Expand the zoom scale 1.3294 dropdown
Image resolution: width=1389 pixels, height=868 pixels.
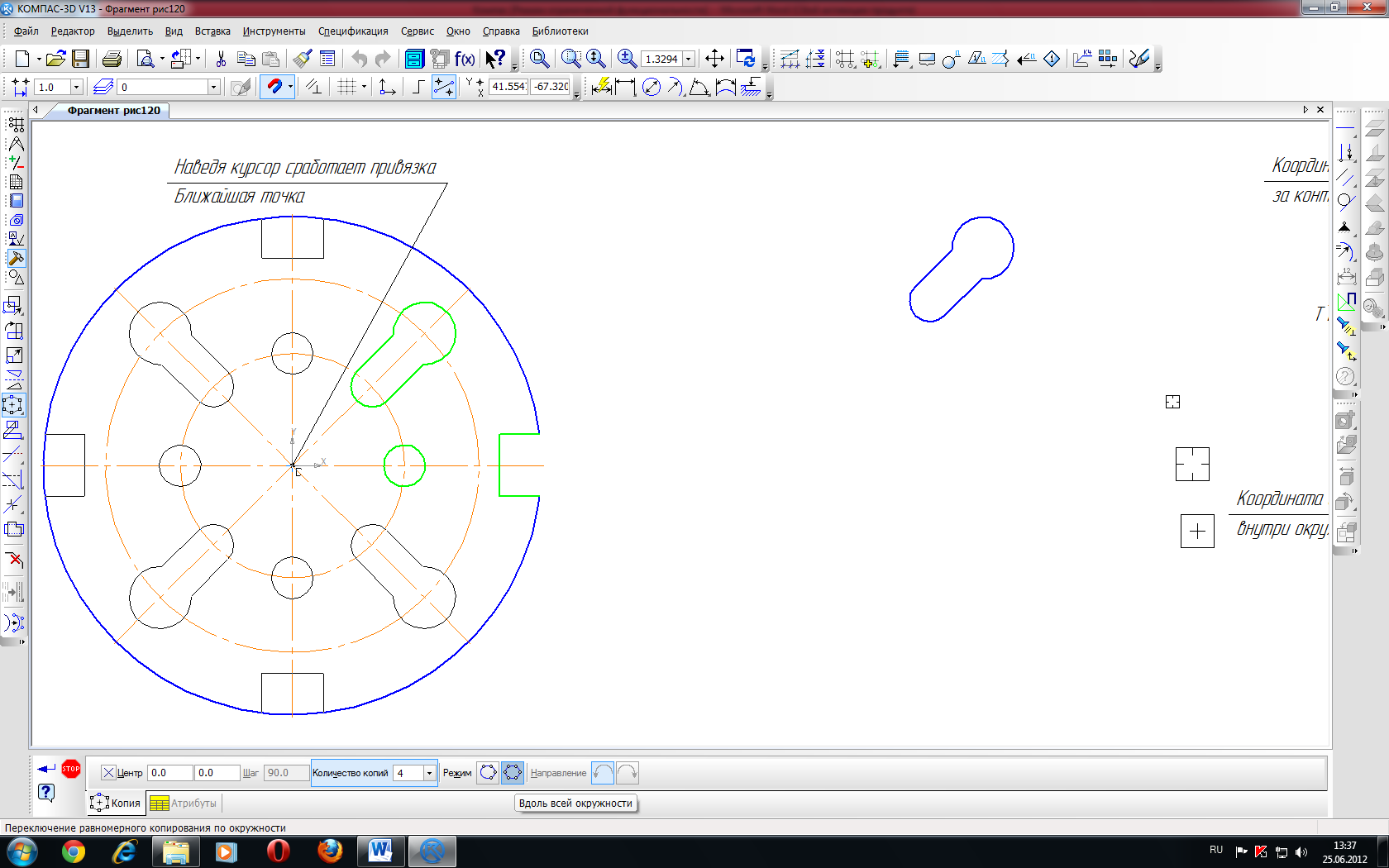click(x=688, y=60)
